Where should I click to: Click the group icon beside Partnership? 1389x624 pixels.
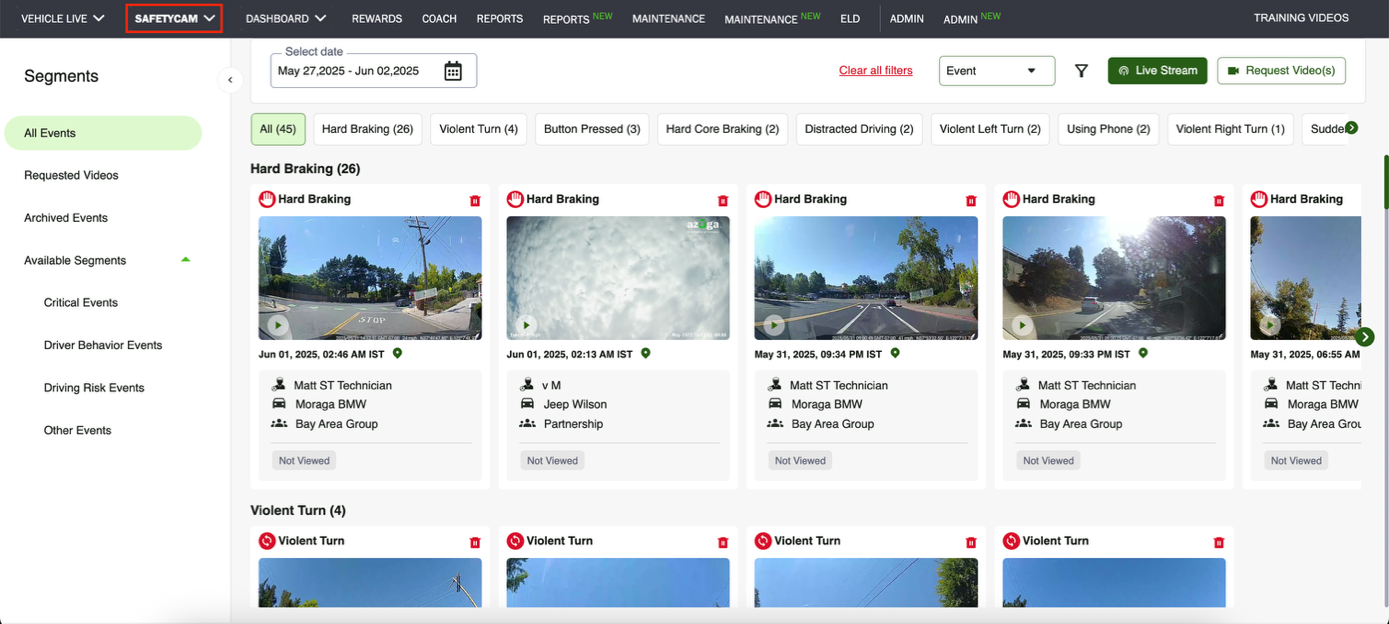[527, 424]
